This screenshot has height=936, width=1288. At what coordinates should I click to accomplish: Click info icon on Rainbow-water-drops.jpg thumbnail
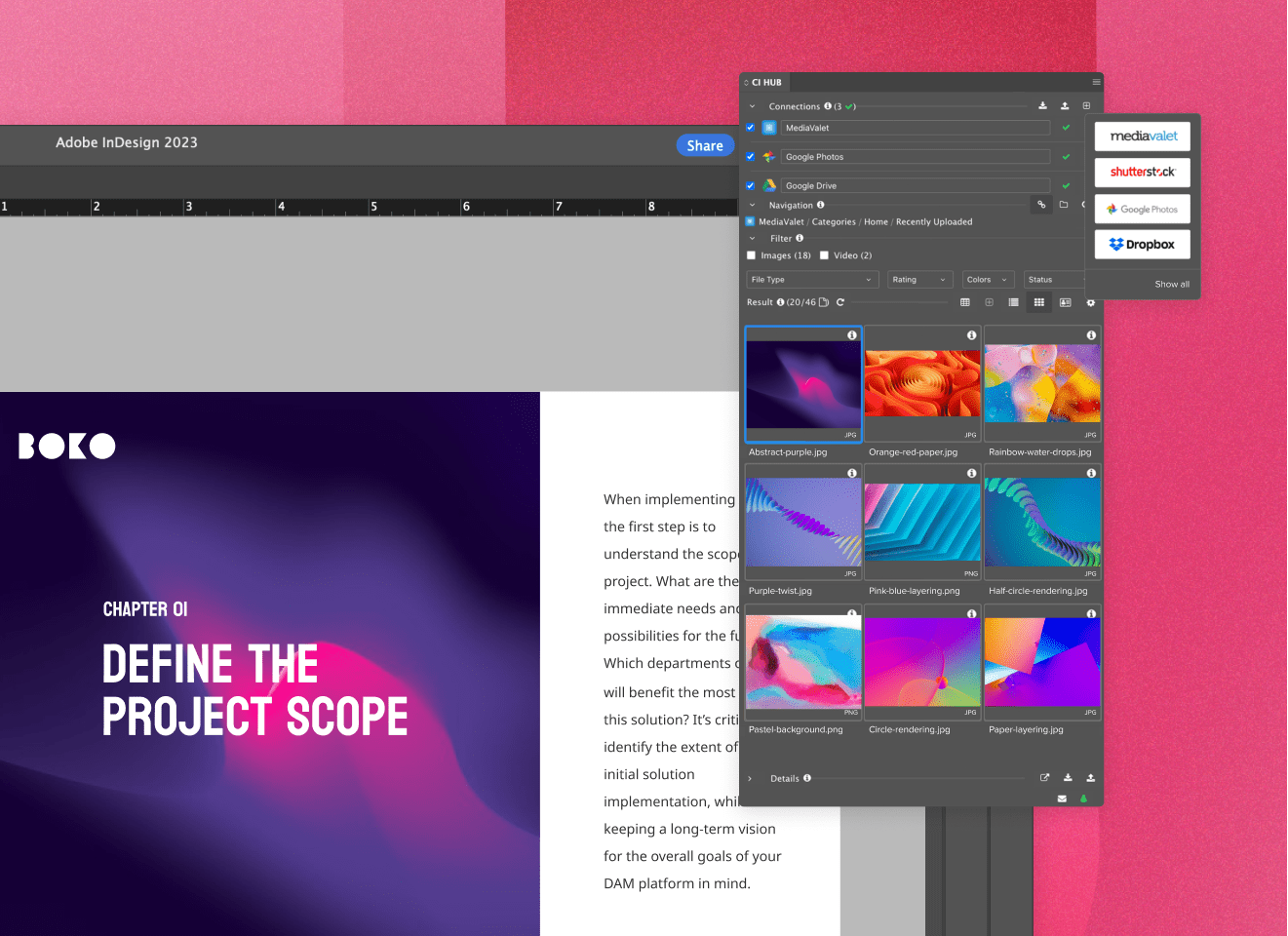[x=1092, y=335]
